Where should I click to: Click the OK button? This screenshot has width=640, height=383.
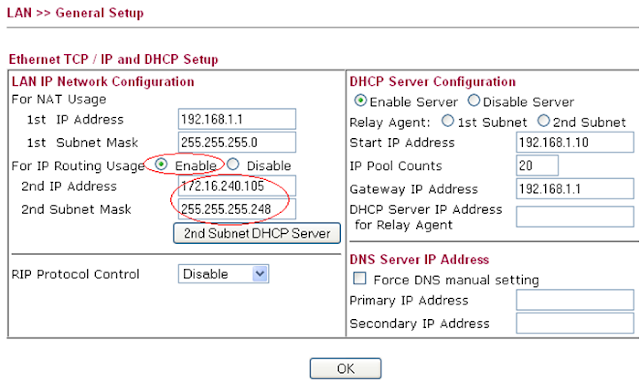[x=345, y=369]
